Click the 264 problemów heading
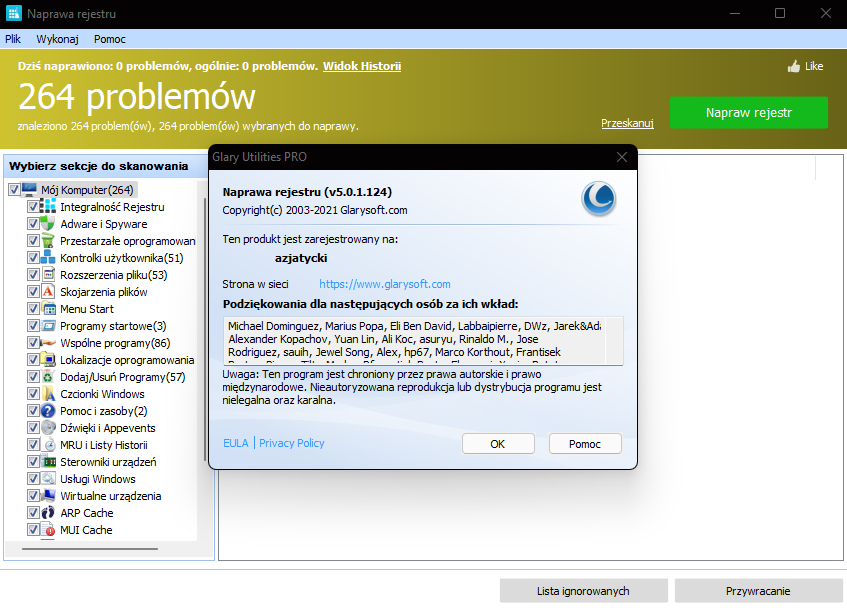The height and width of the screenshot is (608, 847). click(x=137, y=97)
